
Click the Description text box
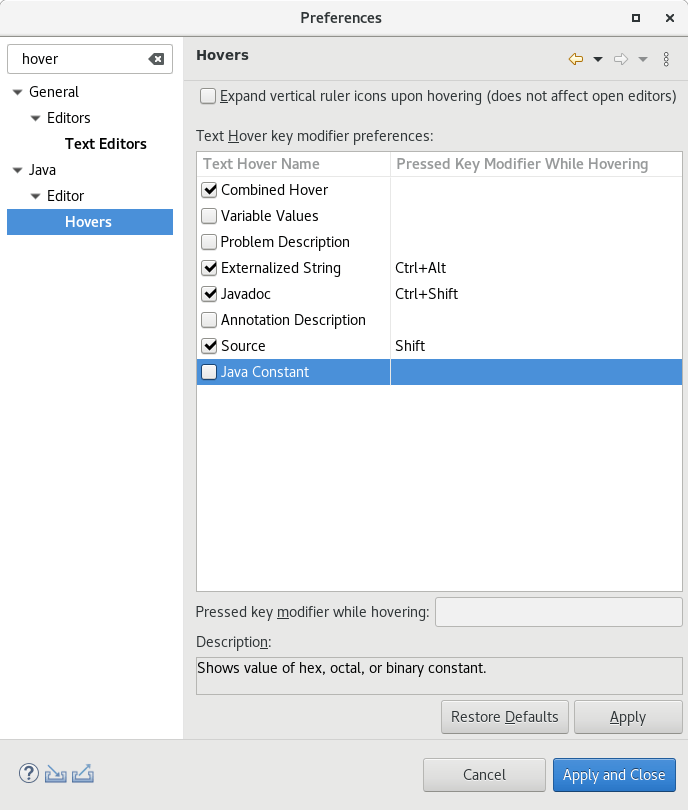click(x=439, y=676)
